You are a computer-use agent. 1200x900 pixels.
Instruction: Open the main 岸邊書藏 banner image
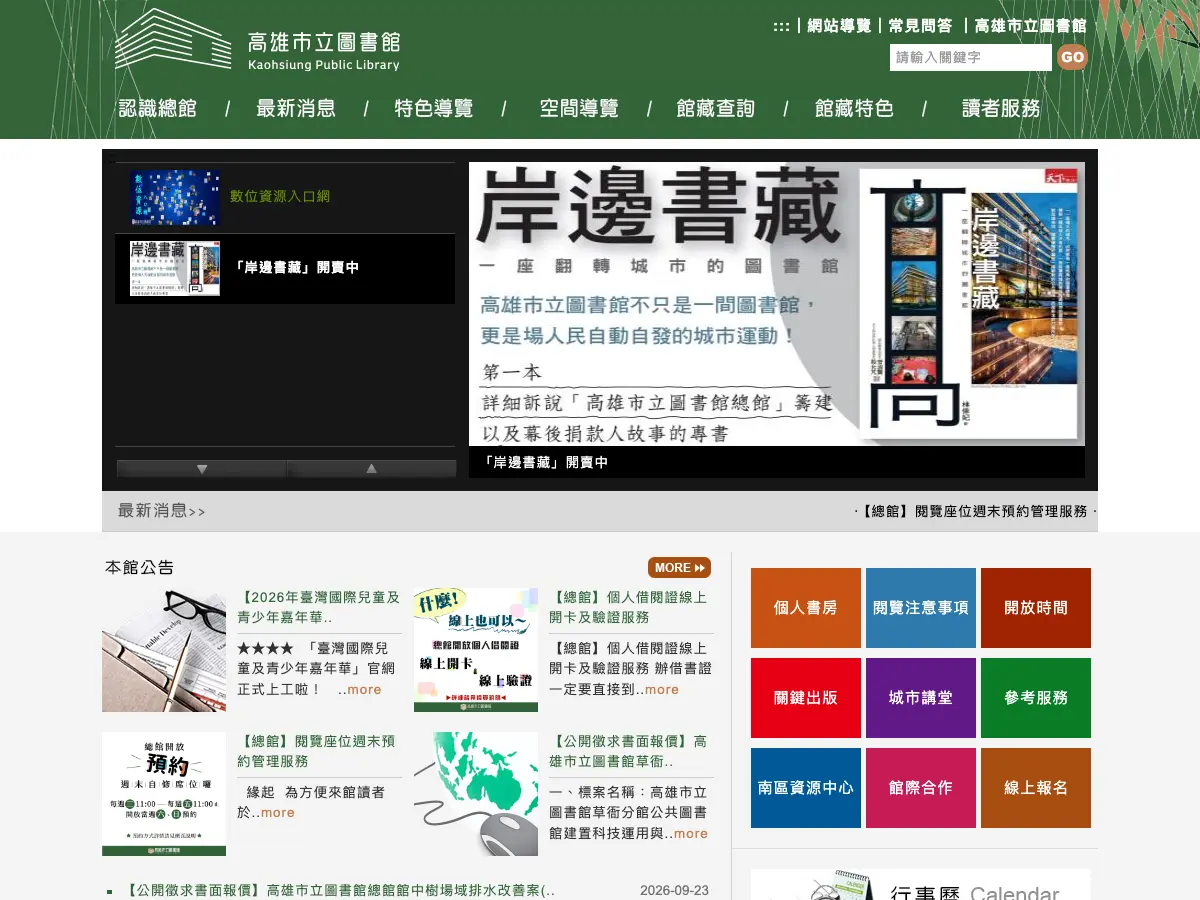click(x=777, y=304)
